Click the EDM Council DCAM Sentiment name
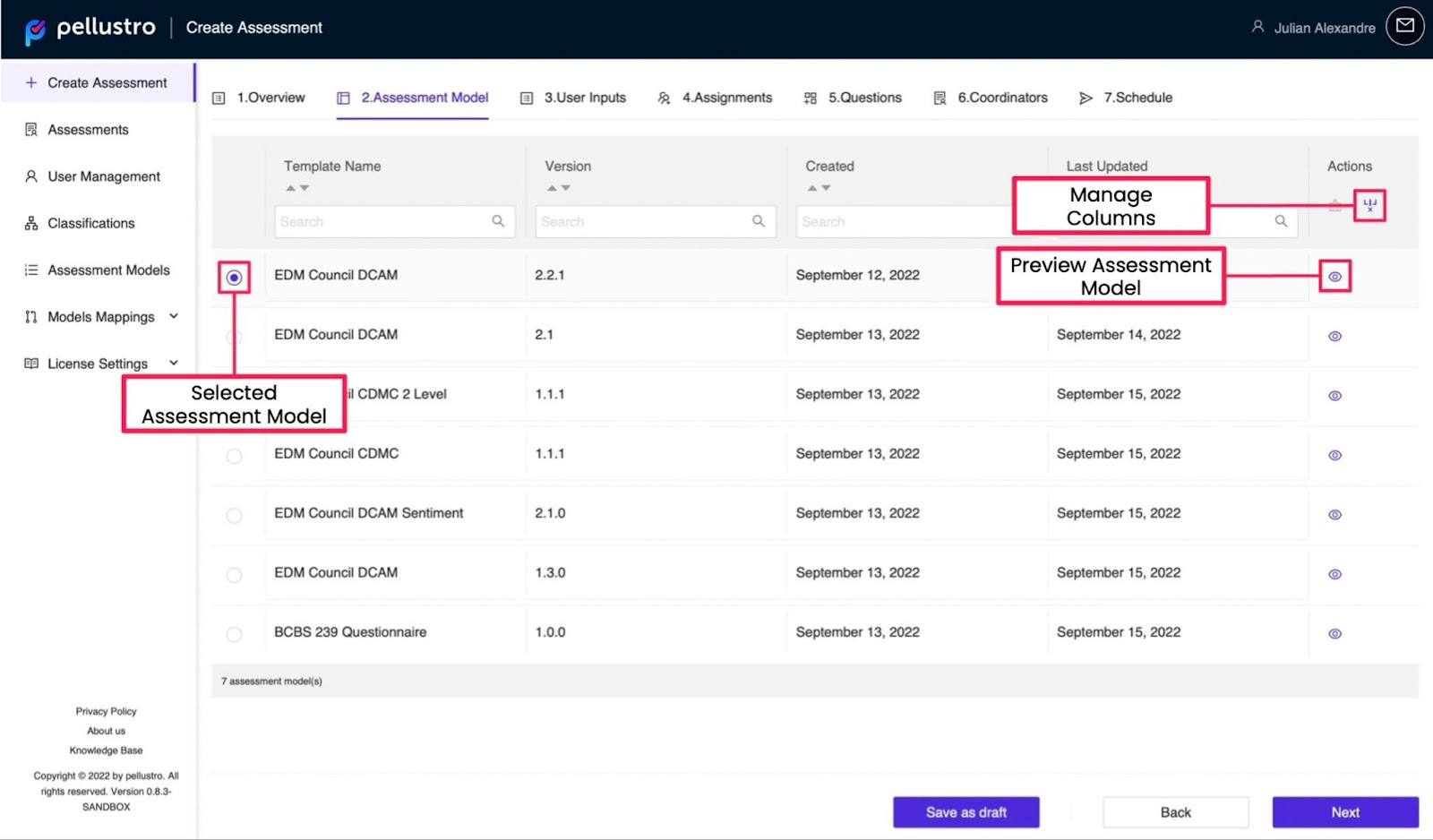The width and height of the screenshot is (1433, 840). [x=369, y=513]
